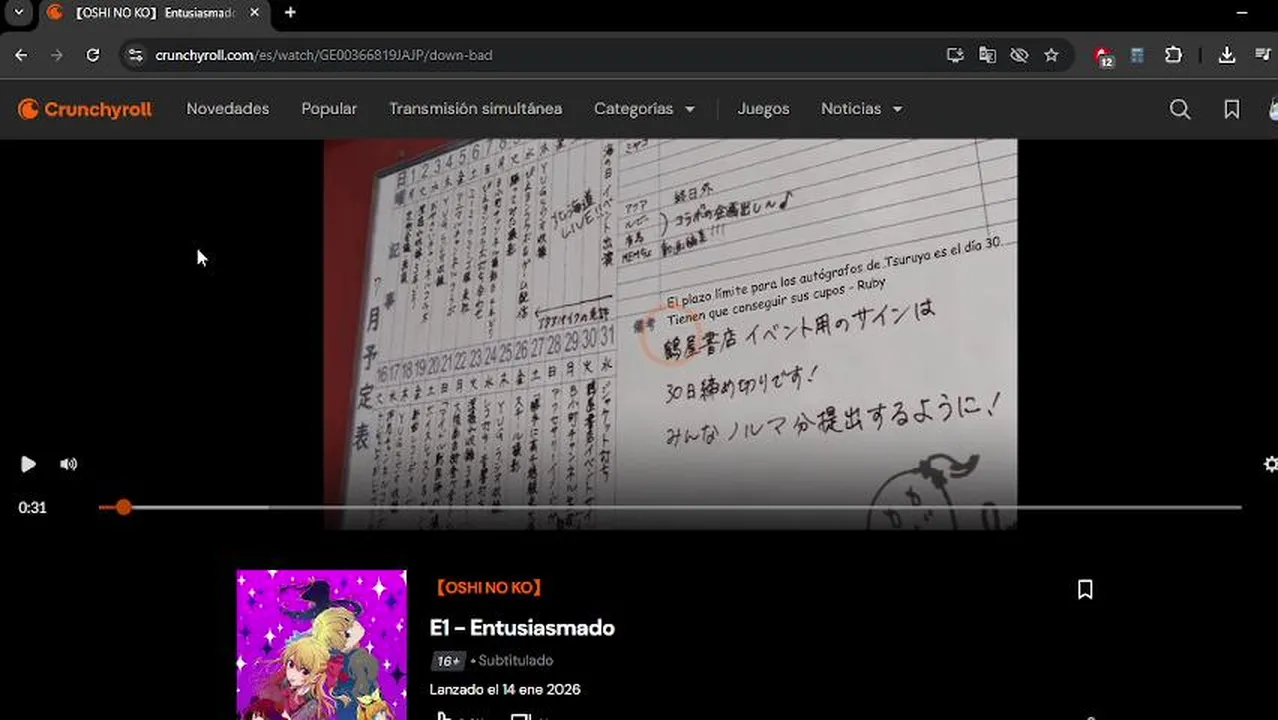Screen dimensions: 1278x720
Task: Expand the Categorías dropdown
Action: (645, 109)
